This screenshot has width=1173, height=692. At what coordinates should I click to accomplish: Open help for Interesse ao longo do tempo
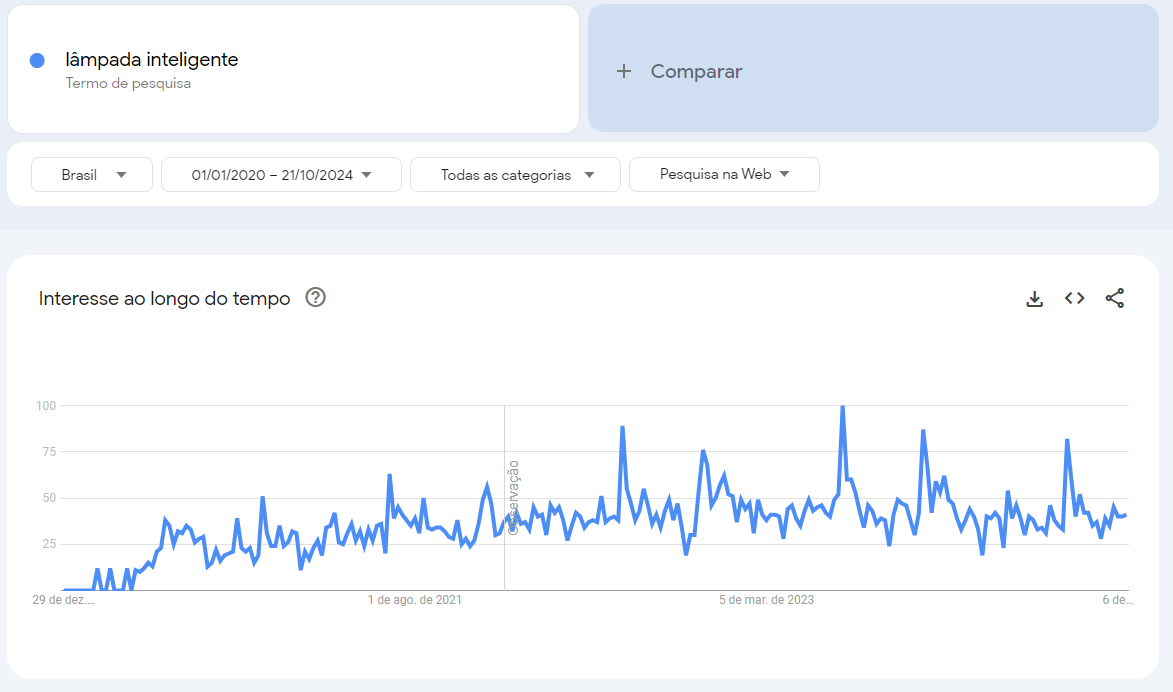click(316, 298)
